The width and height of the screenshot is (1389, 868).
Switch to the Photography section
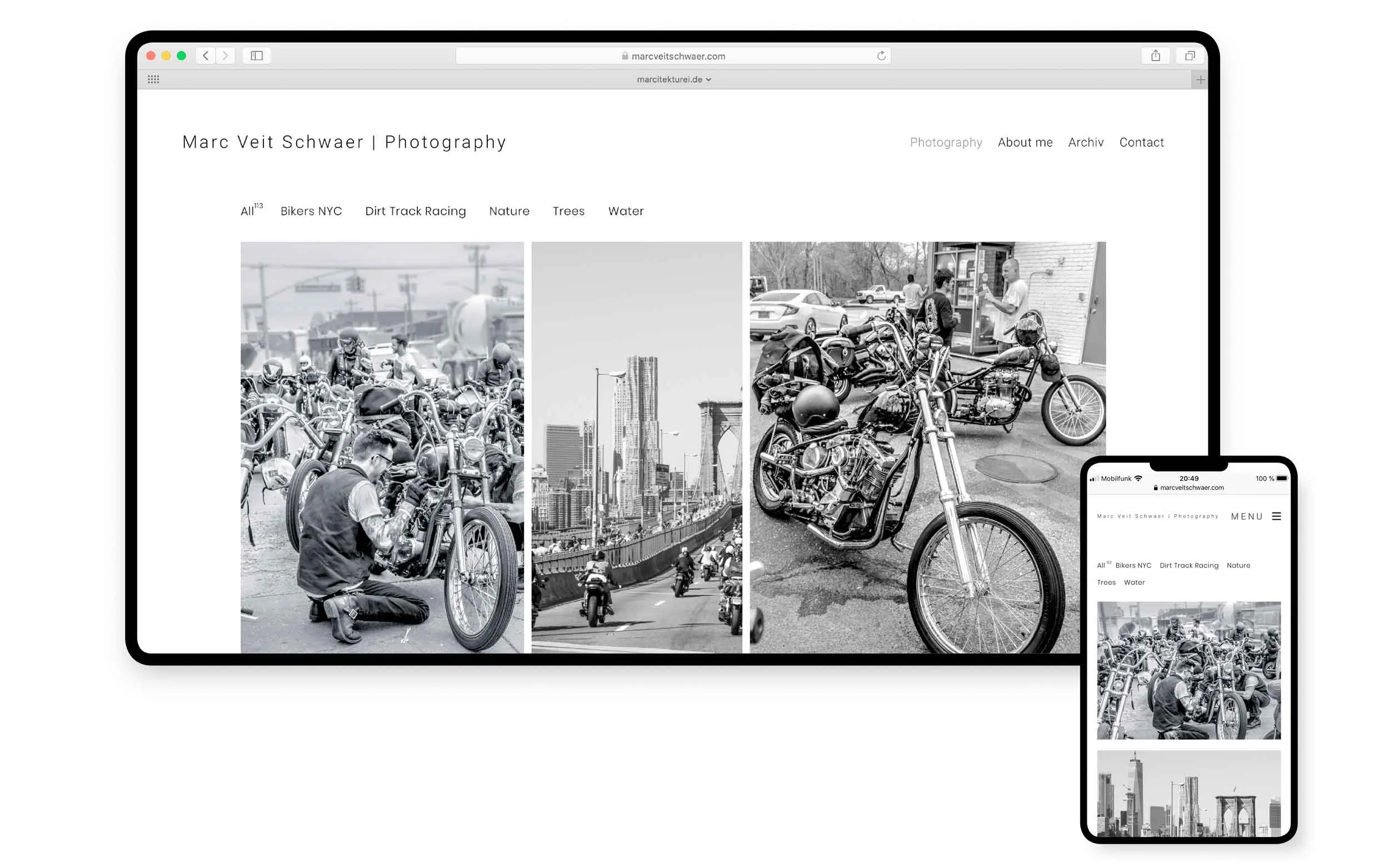[x=945, y=142]
